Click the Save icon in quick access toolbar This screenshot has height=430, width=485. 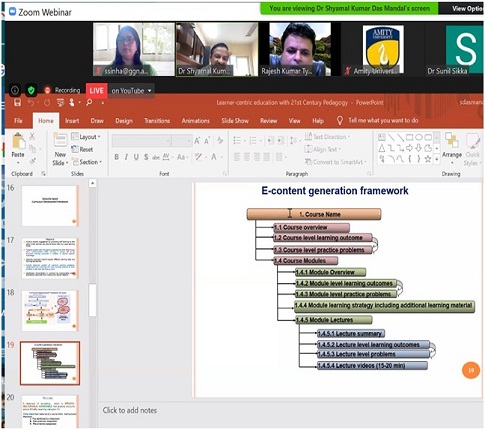17,103
